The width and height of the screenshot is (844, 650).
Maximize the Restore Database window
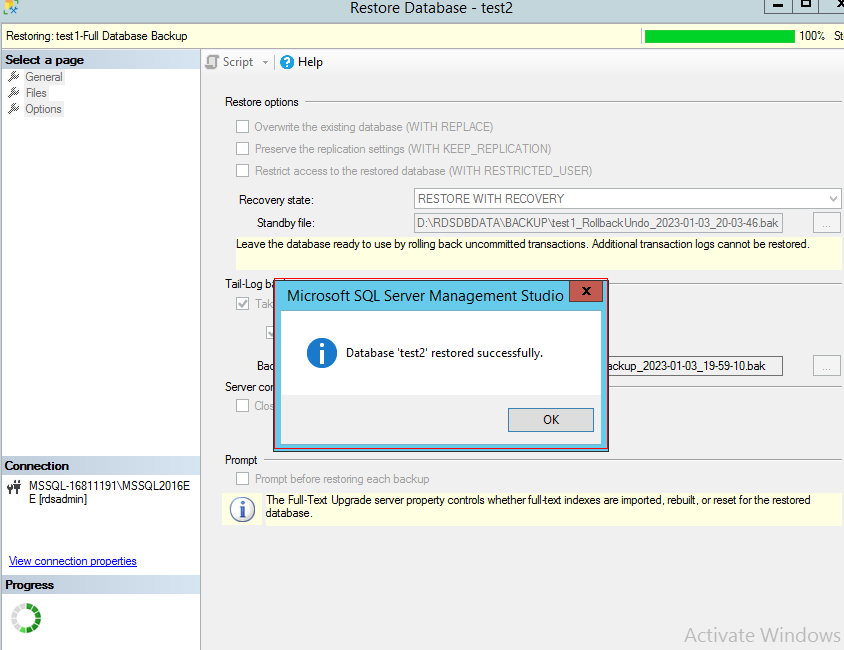805,5
